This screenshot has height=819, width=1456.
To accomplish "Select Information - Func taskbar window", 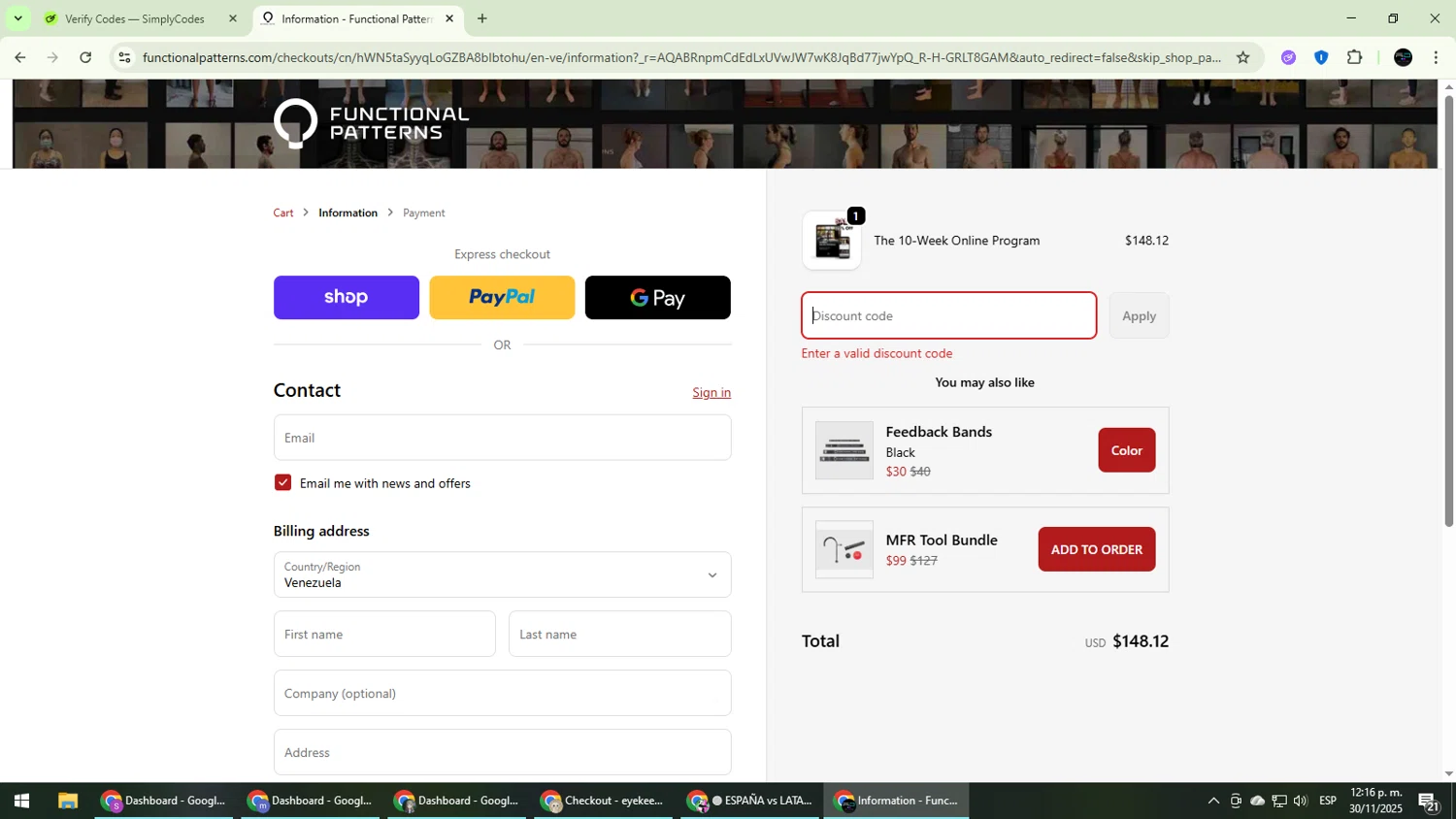I will click(897, 801).
